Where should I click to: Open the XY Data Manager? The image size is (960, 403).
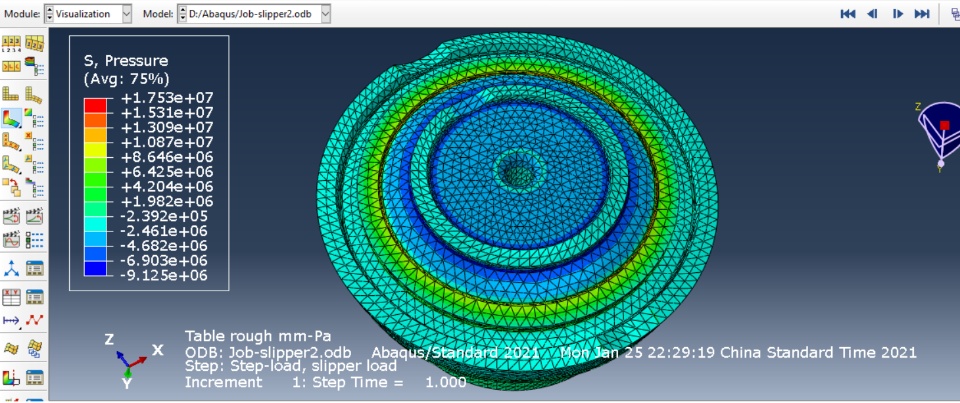(34, 297)
